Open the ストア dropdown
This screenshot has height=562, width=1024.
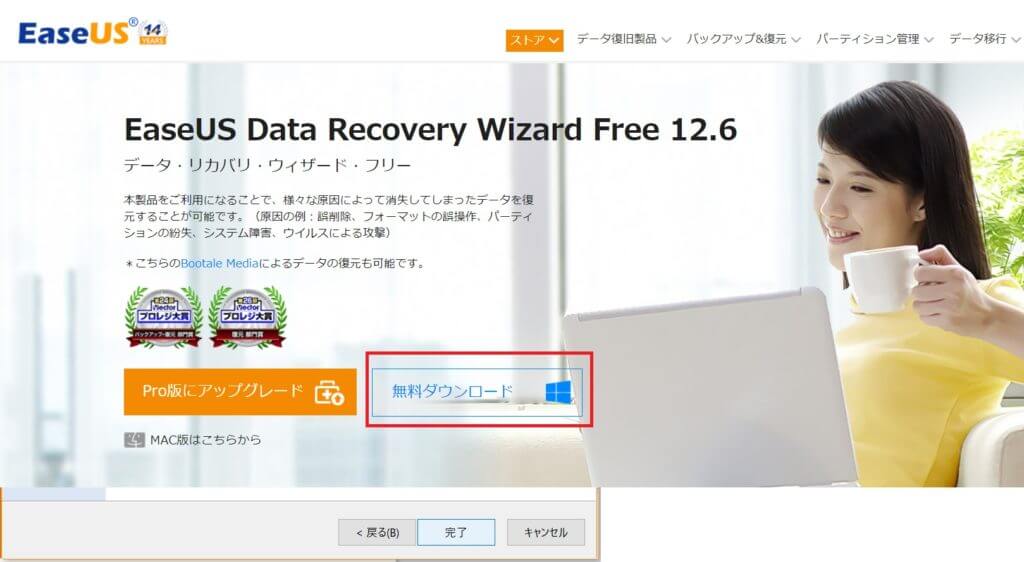(534, 40)
